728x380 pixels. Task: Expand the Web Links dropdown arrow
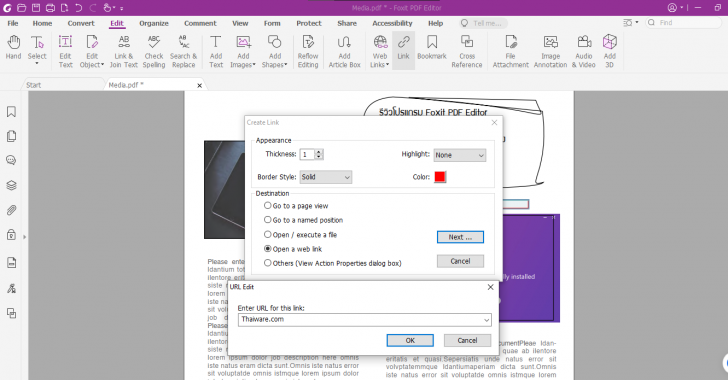388,65
